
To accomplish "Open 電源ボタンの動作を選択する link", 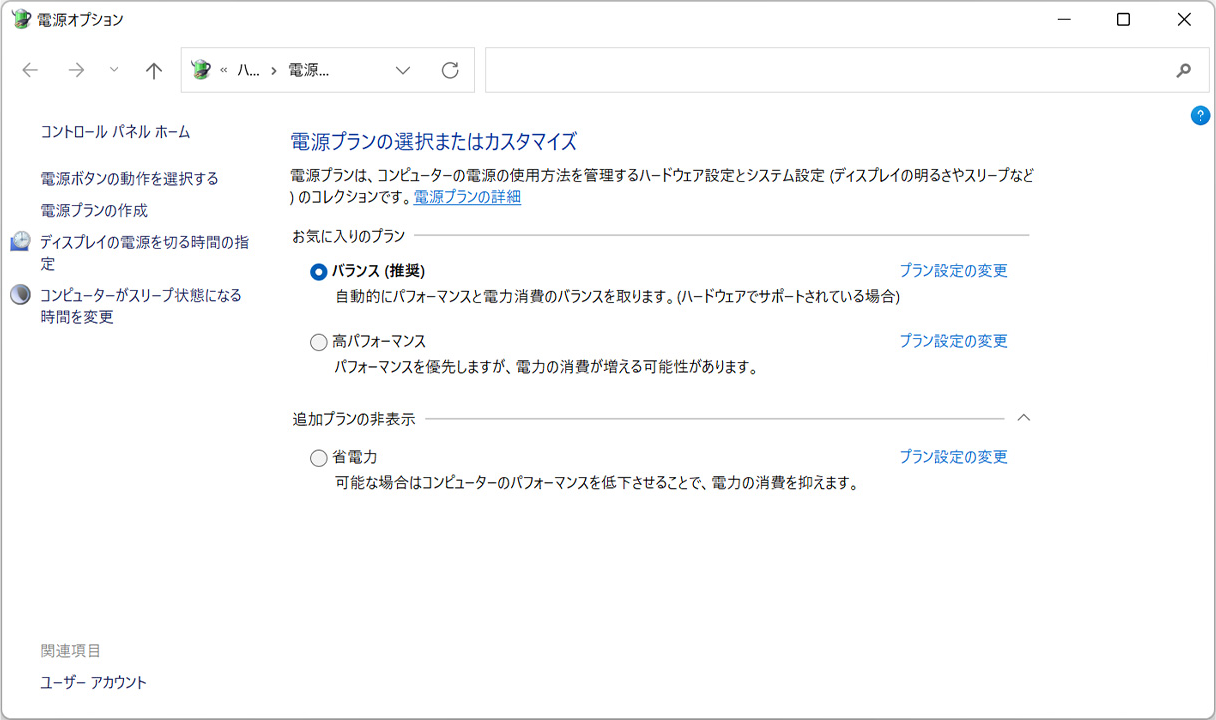I will click(x=129, y=179).
